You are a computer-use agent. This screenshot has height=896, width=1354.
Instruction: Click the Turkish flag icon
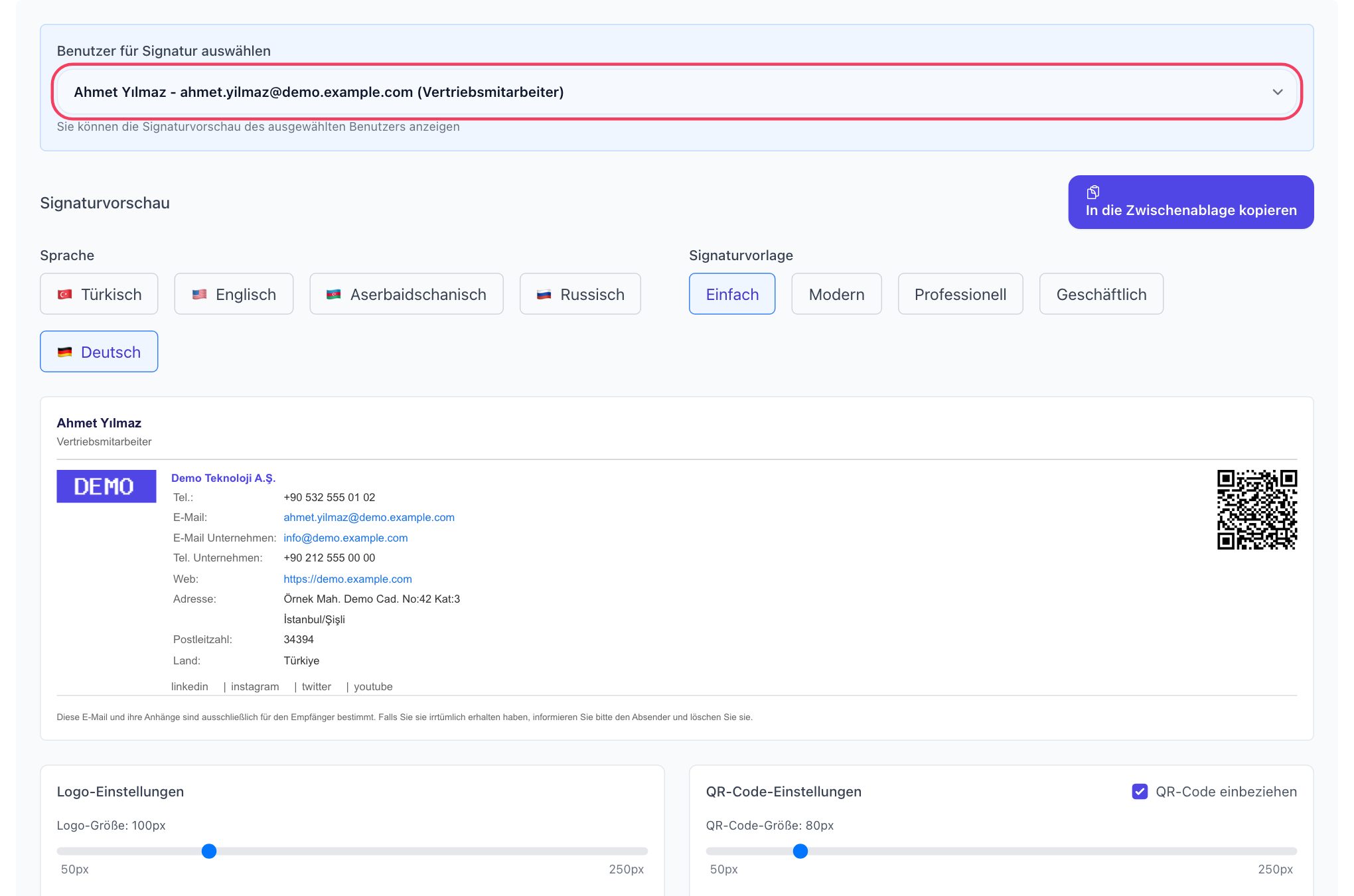click(64, 294)
